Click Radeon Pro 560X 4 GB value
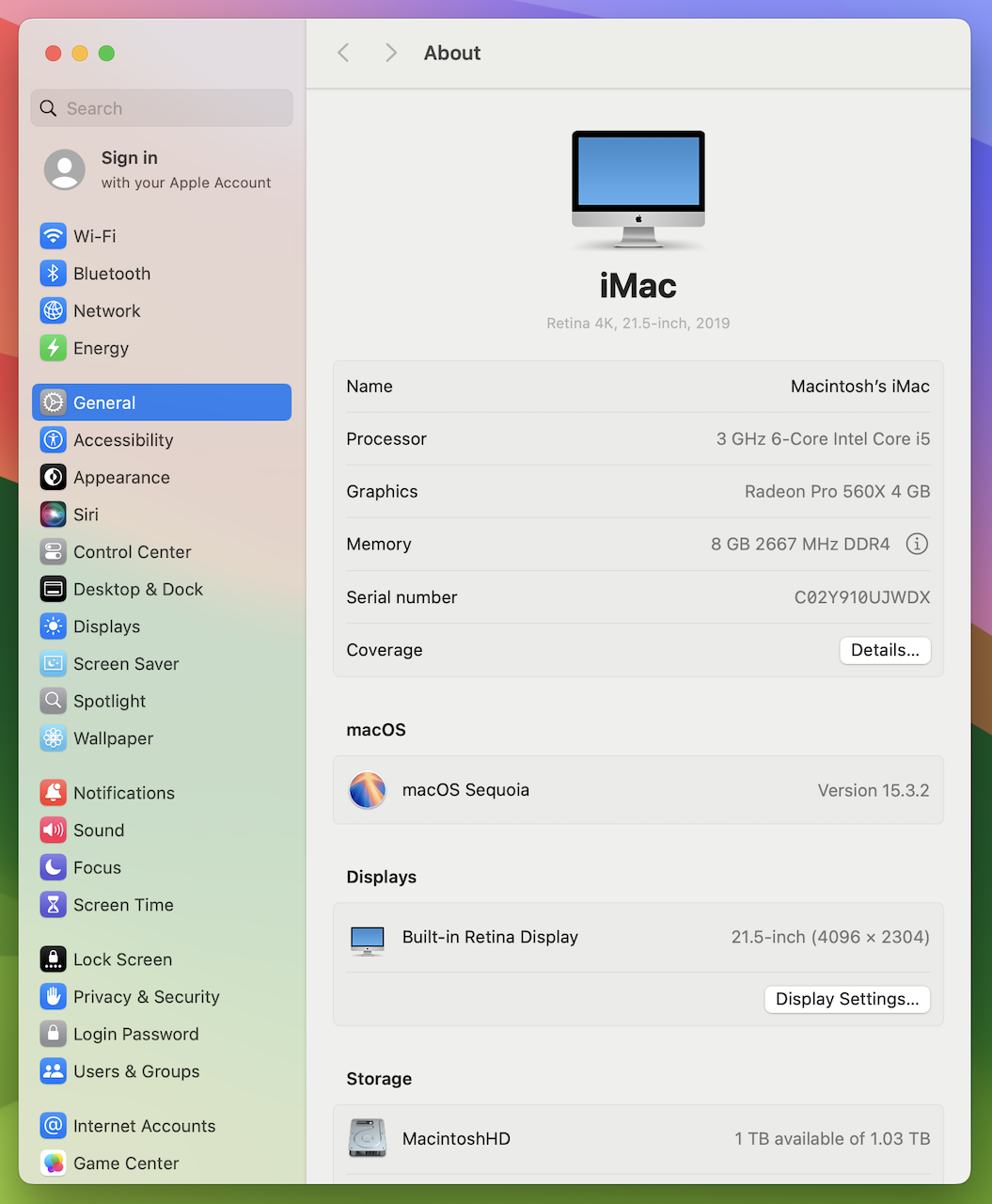The height and width of the screenshot is (1204, 992). point(838,492)
